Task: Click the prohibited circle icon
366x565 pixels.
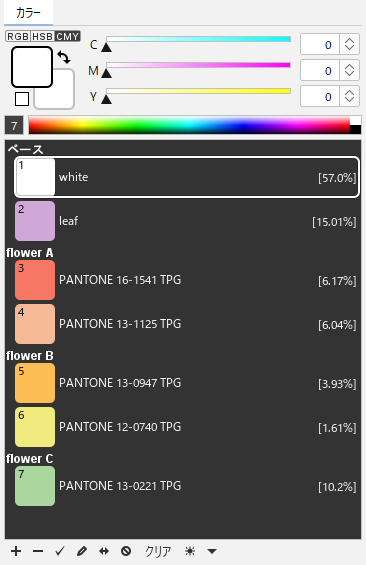Action: (x=126, y=551)
